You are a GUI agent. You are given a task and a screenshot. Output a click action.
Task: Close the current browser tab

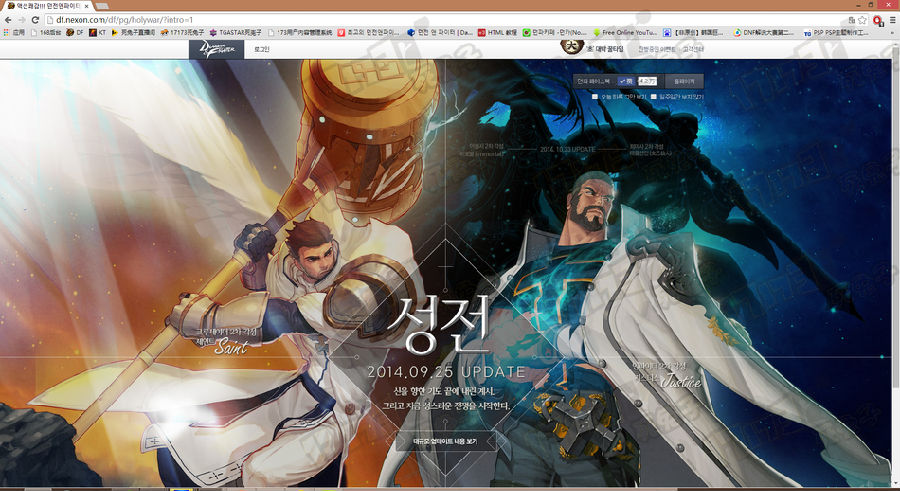[x=87, y=6]
